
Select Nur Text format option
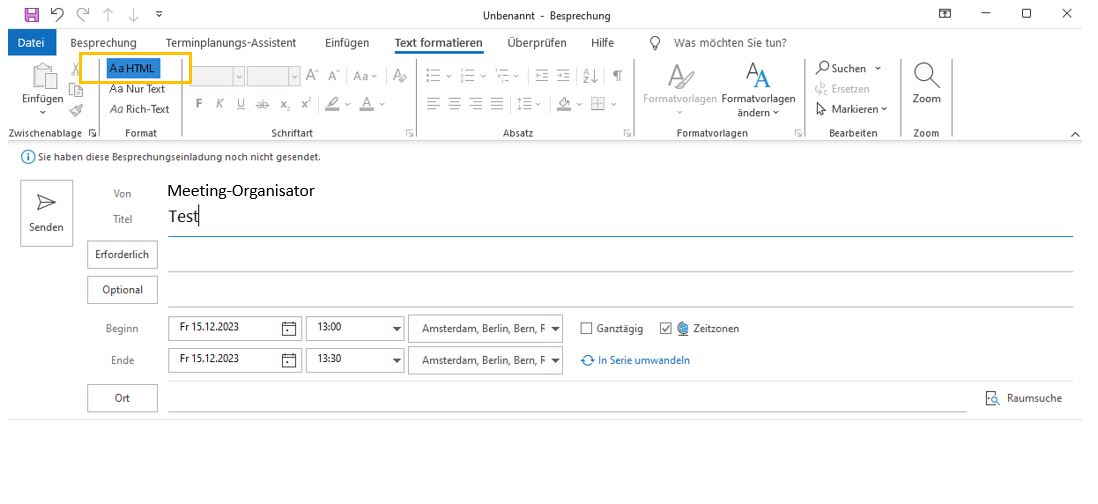(x=138, y=89)
